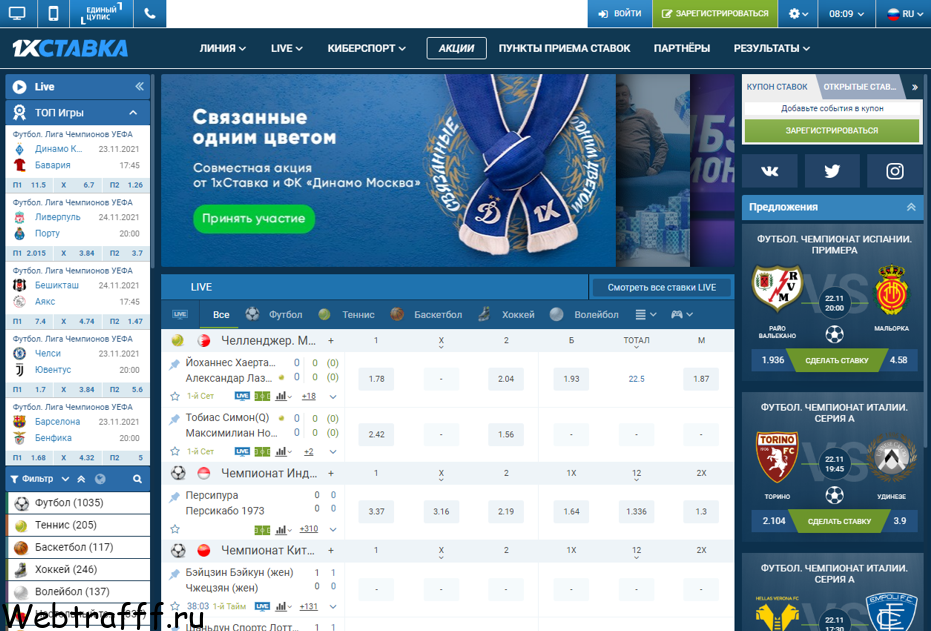The image size is (931, 631).
Task: Open ПУНКТЫ ПРИЕМА СТАВОК page
Action: (564, 48)
